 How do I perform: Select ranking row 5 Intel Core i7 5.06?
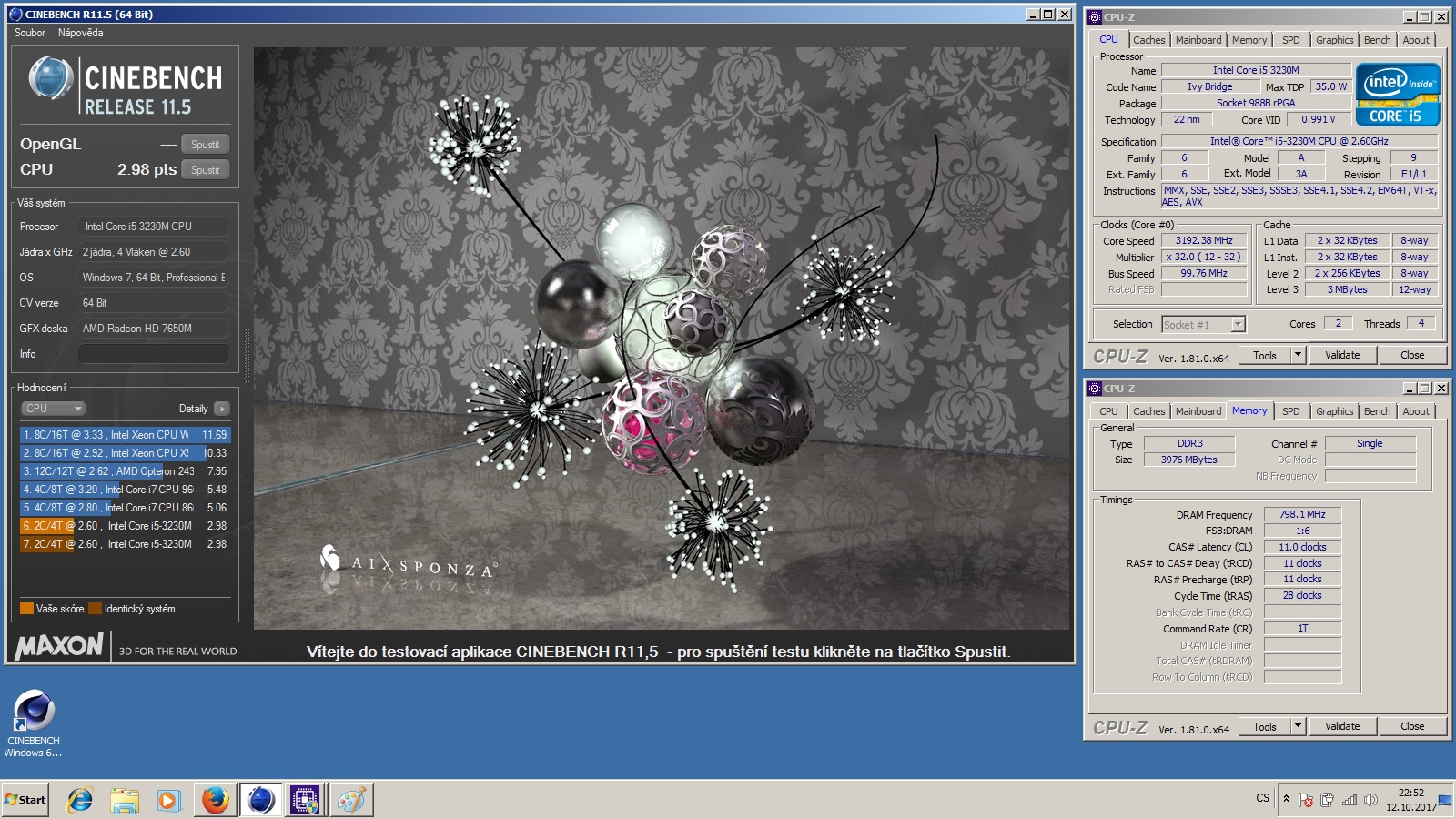pyautogui.click(x=125, y=508)
